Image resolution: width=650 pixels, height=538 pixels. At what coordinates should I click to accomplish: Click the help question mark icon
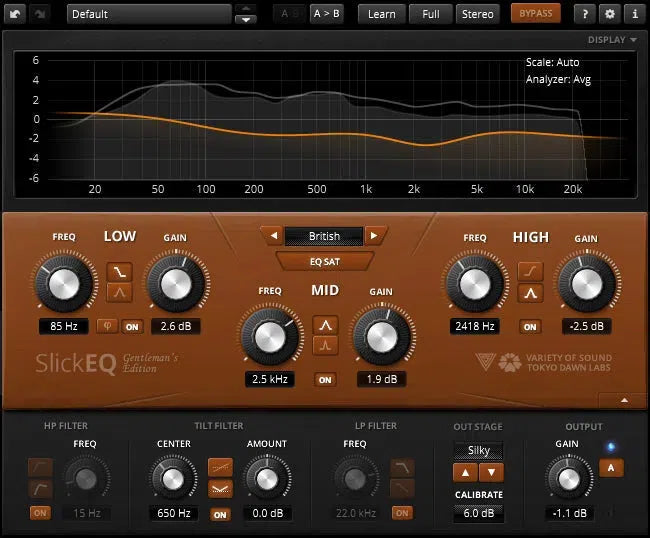tap(586, 14)
